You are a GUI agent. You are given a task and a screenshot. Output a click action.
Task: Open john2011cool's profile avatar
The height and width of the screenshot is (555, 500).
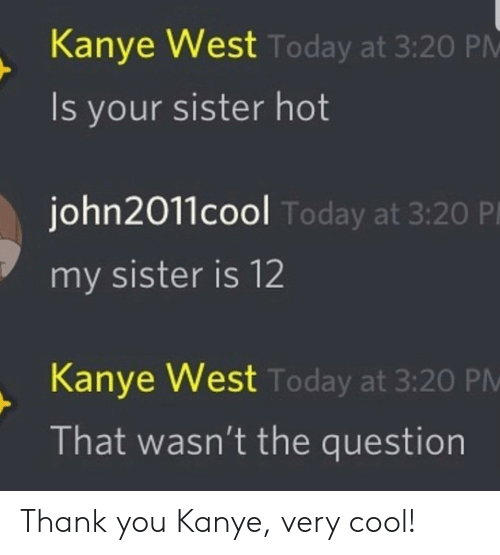[x=11, y=238]
